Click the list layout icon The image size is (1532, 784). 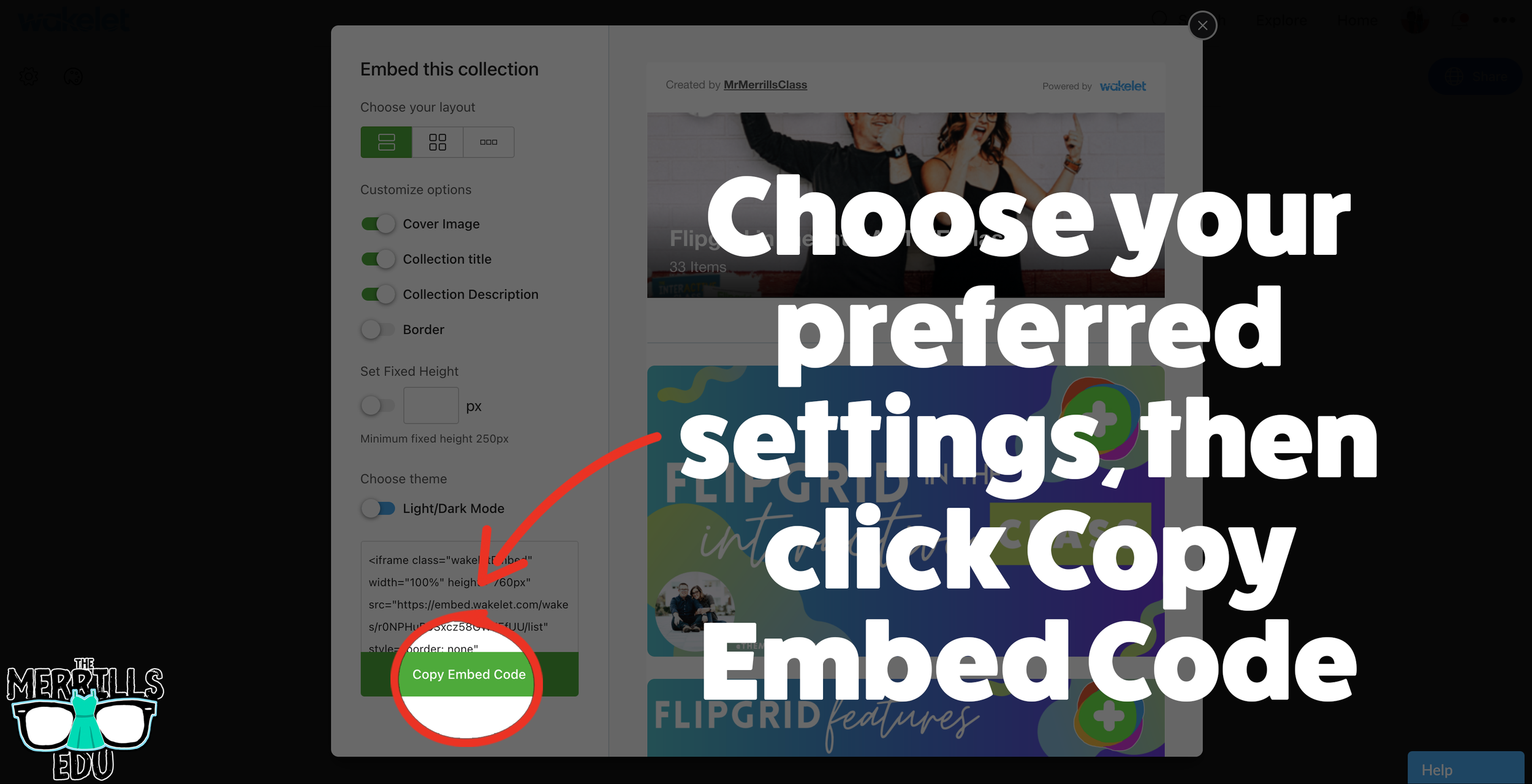point(386,141)
